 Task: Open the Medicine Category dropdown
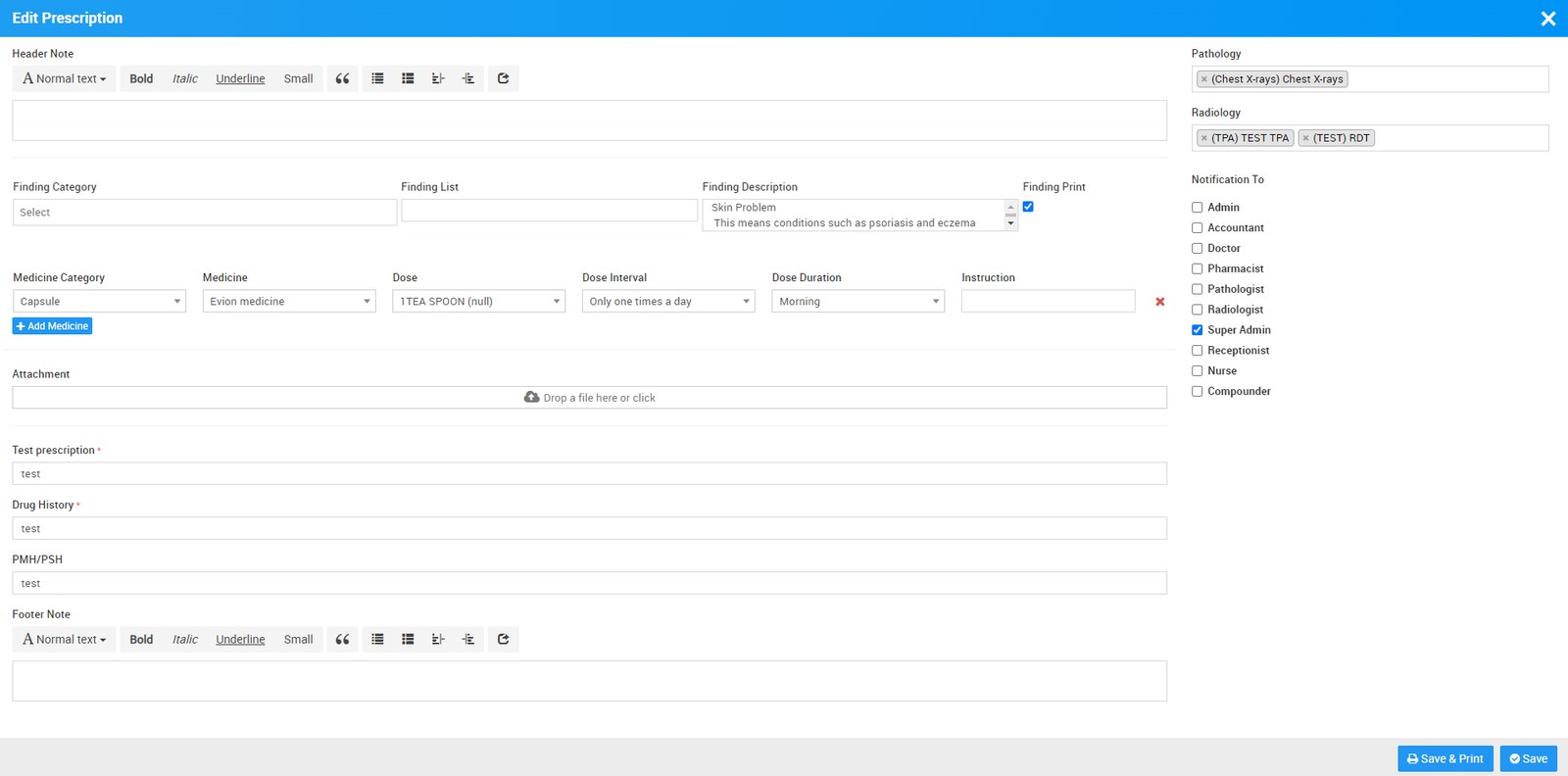[x=99, y=302]
